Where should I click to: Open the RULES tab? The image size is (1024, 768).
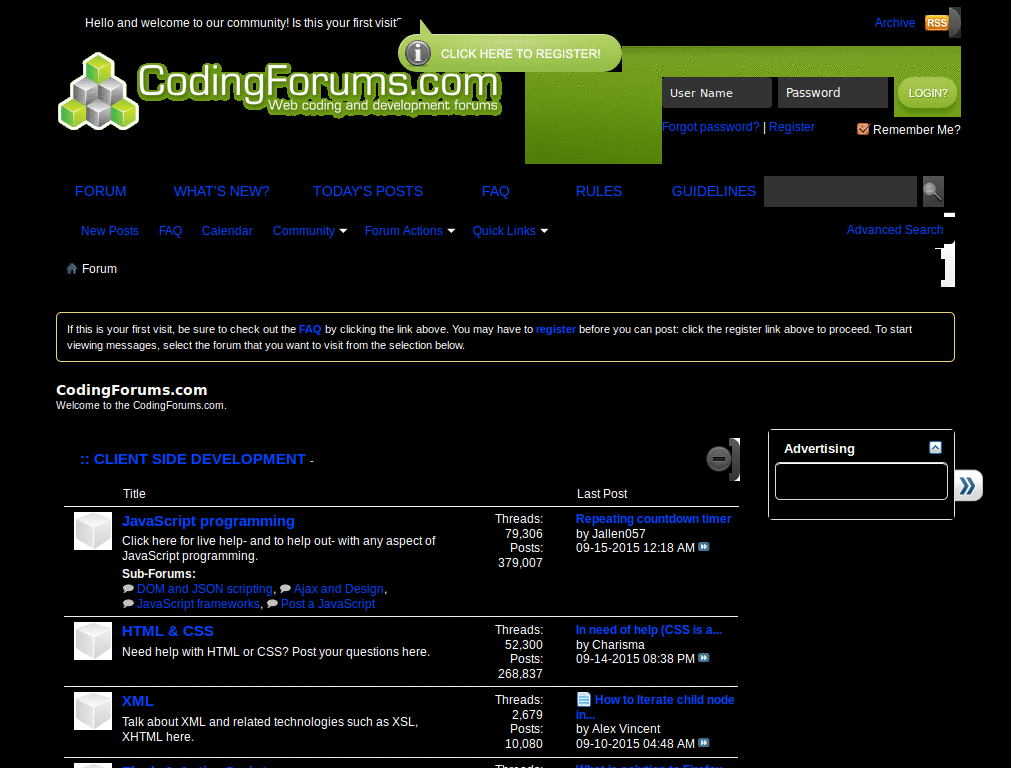tap(599, 191)
